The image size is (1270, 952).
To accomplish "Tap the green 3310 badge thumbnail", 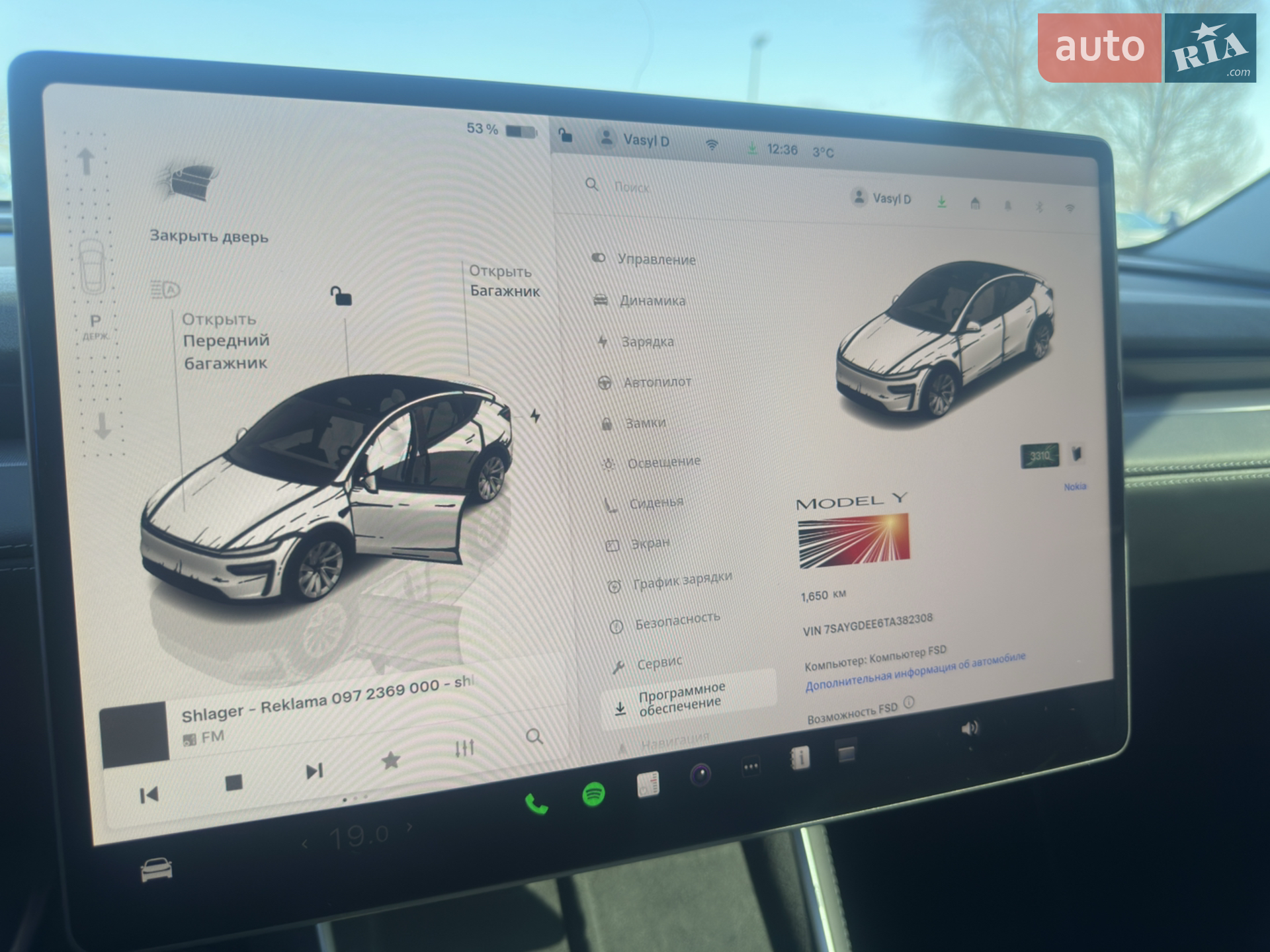I will (1040, 456).
